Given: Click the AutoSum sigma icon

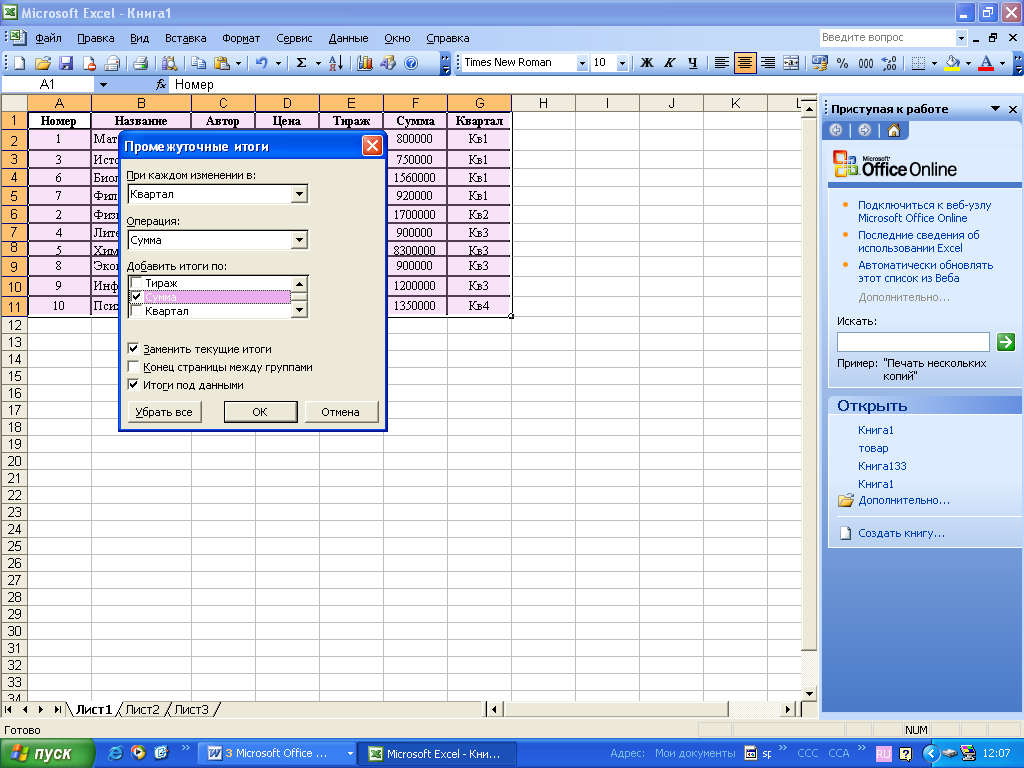Looking at the screenshot, I should (302, 63).
